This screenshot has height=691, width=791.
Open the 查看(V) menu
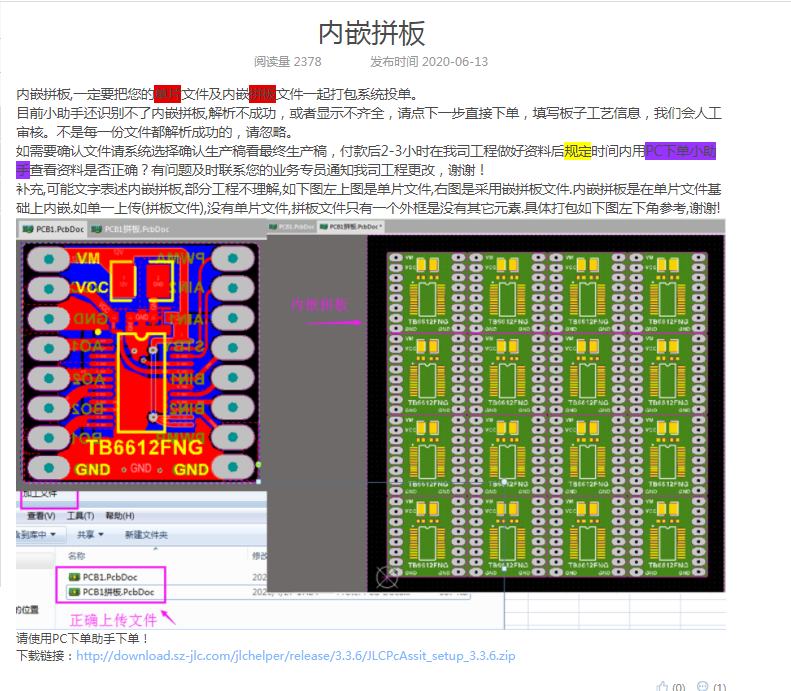[41, 515]
